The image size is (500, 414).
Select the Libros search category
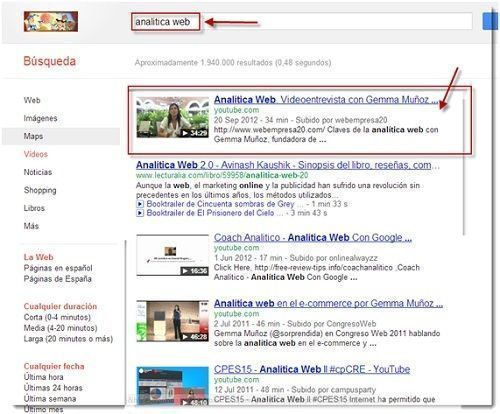point(34,208)
